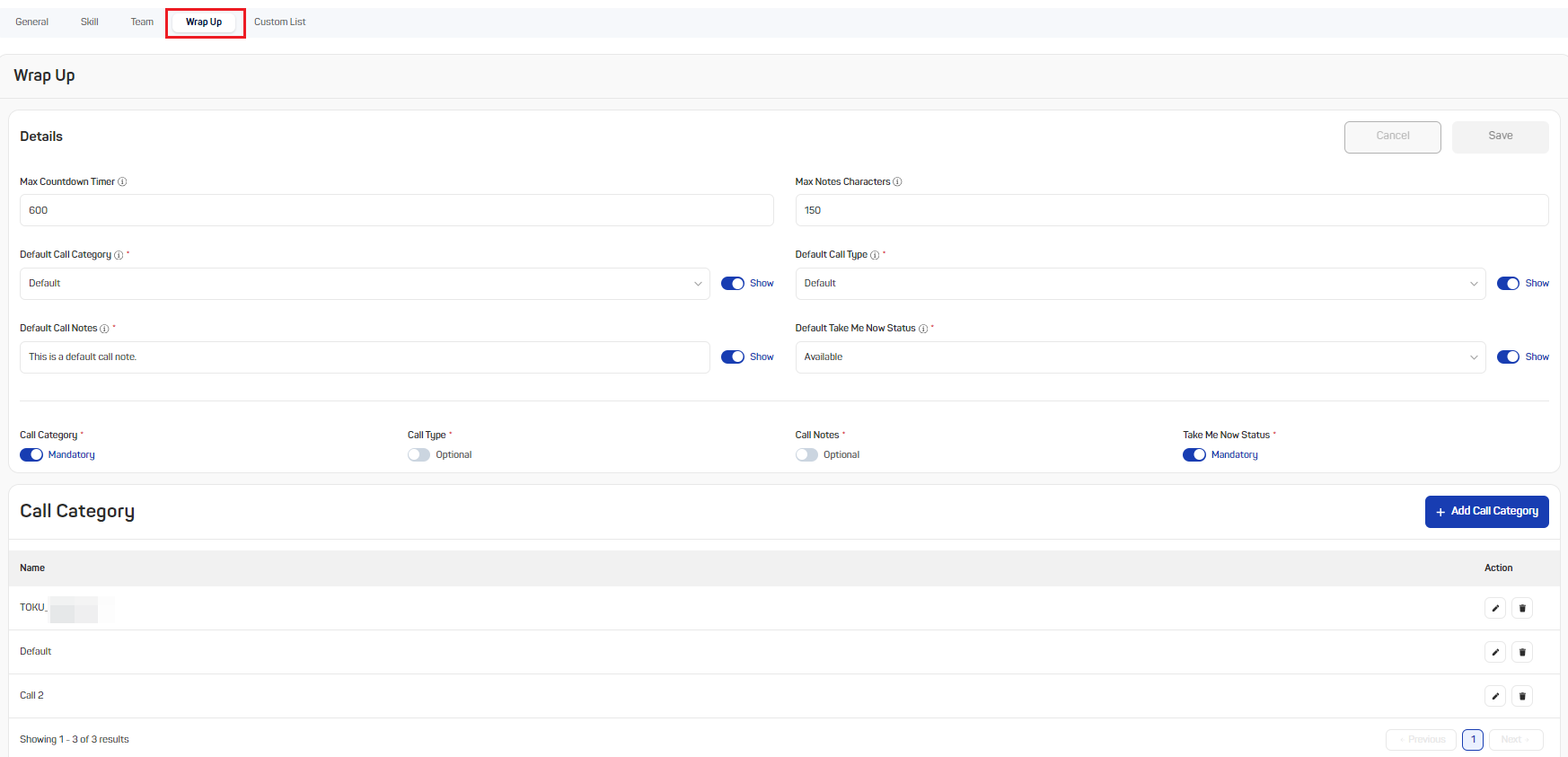Show info for Max Notes Characters
Image resolution: width=1568 pixels, height=757 pixels.
(x=897, y=181)
